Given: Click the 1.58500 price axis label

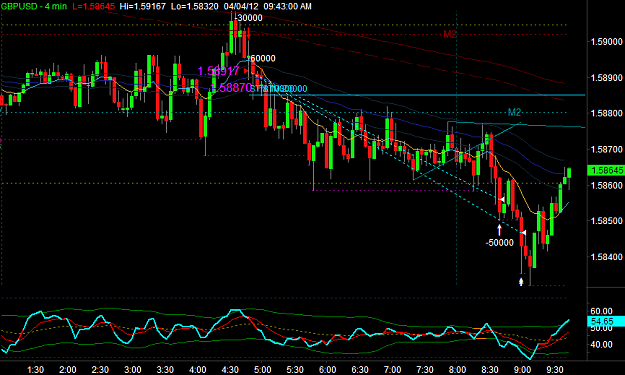Looking at the screenshot, I should 607,221.
